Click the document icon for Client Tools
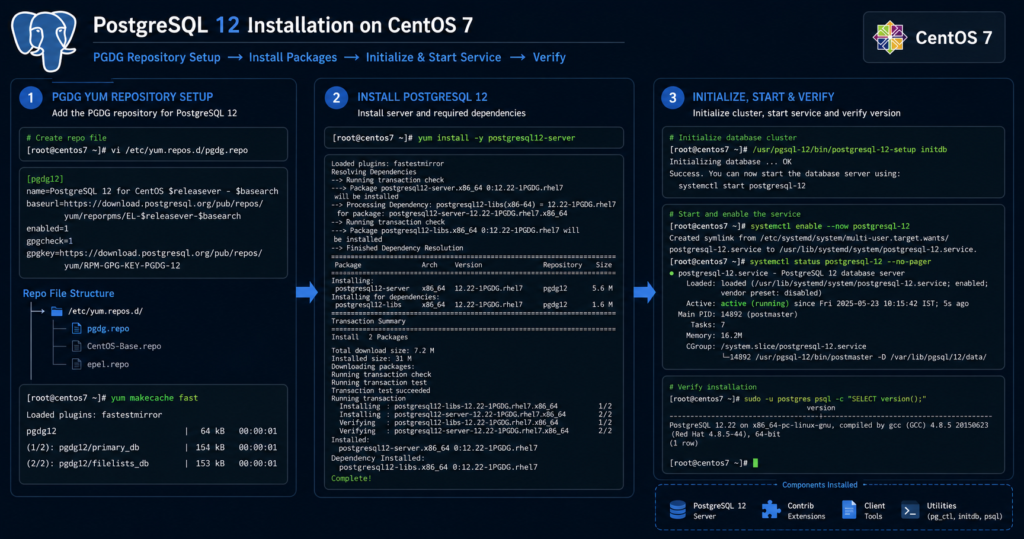 coord(849,510)
